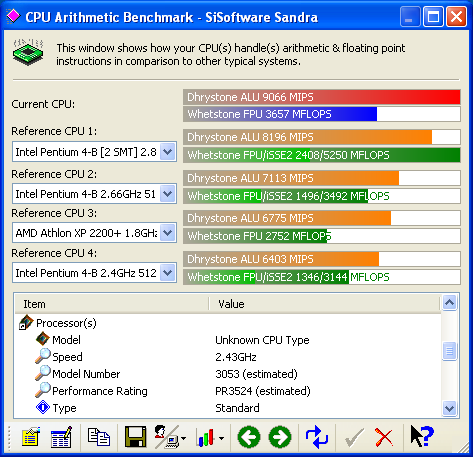
Task: Go forward with the green right arrow
Action: (280, 437)
